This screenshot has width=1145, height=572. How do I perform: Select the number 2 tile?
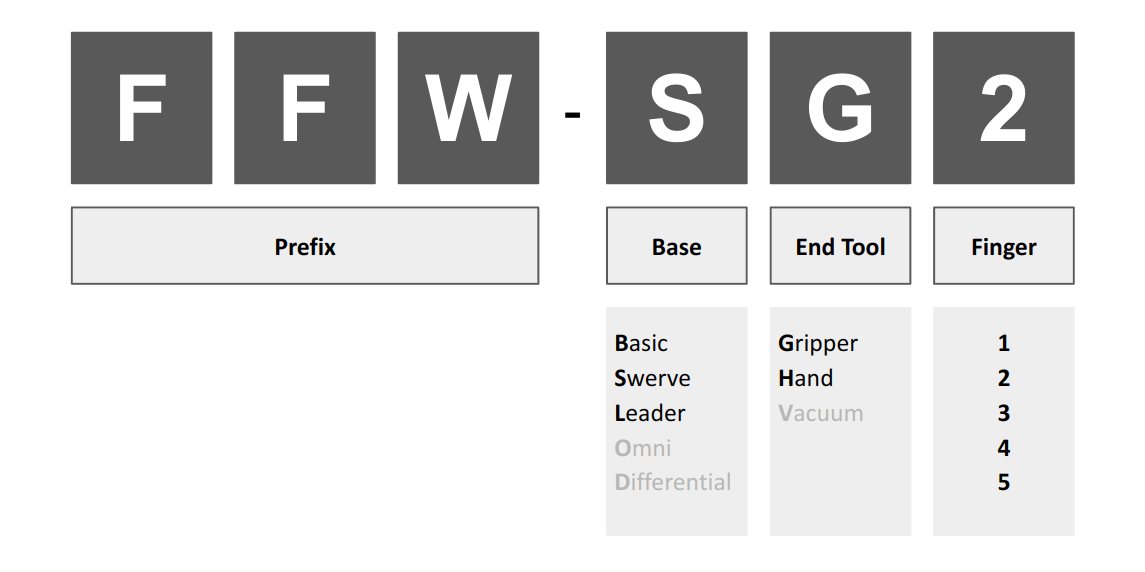tap(1004, 108)
